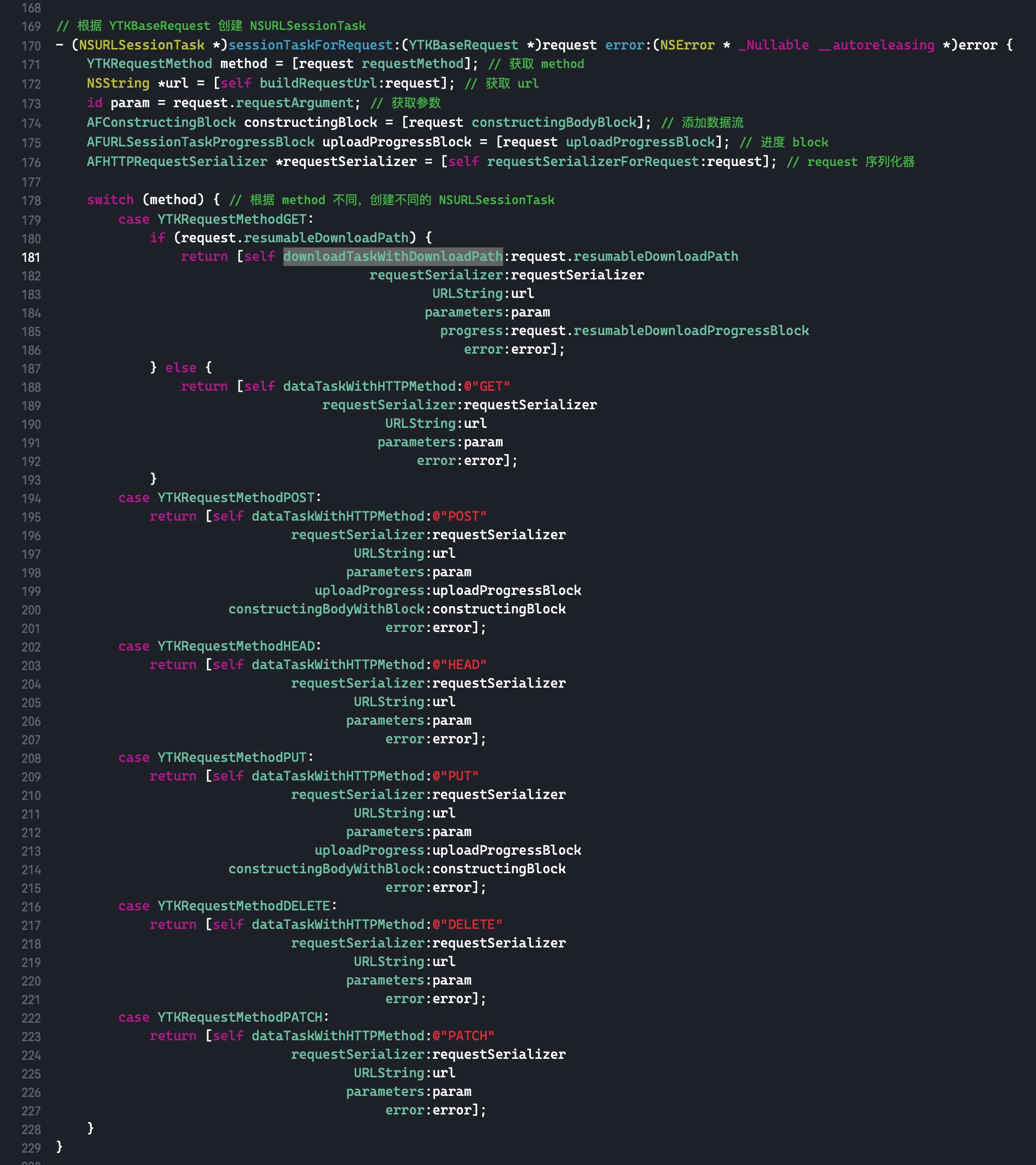Click the @"POST" string literal

click(x=459, y=517)
